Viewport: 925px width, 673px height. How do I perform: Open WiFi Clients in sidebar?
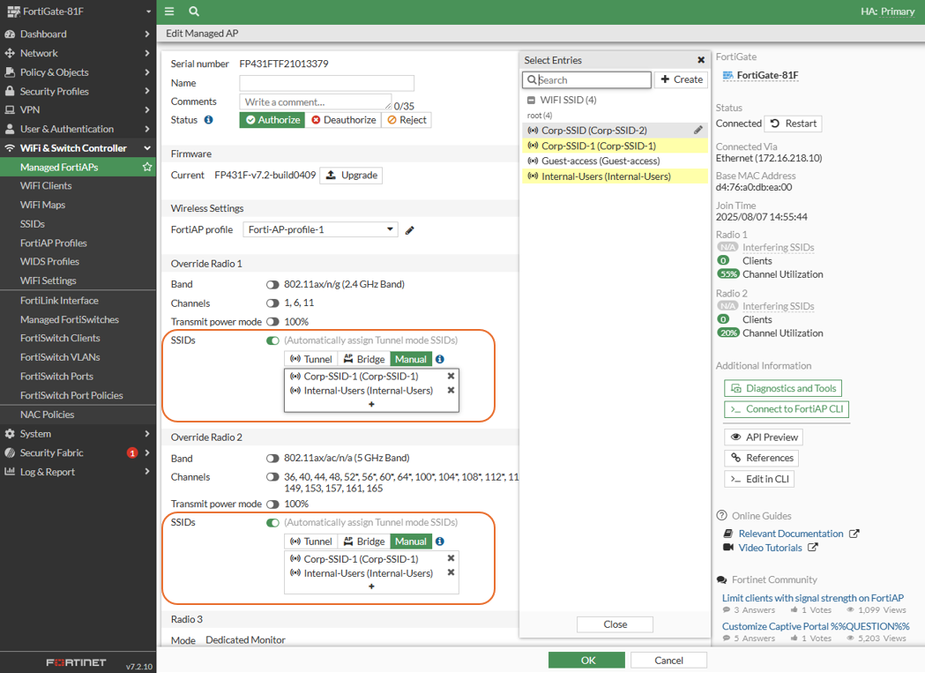pyautogui.click(x=46, y=186)
